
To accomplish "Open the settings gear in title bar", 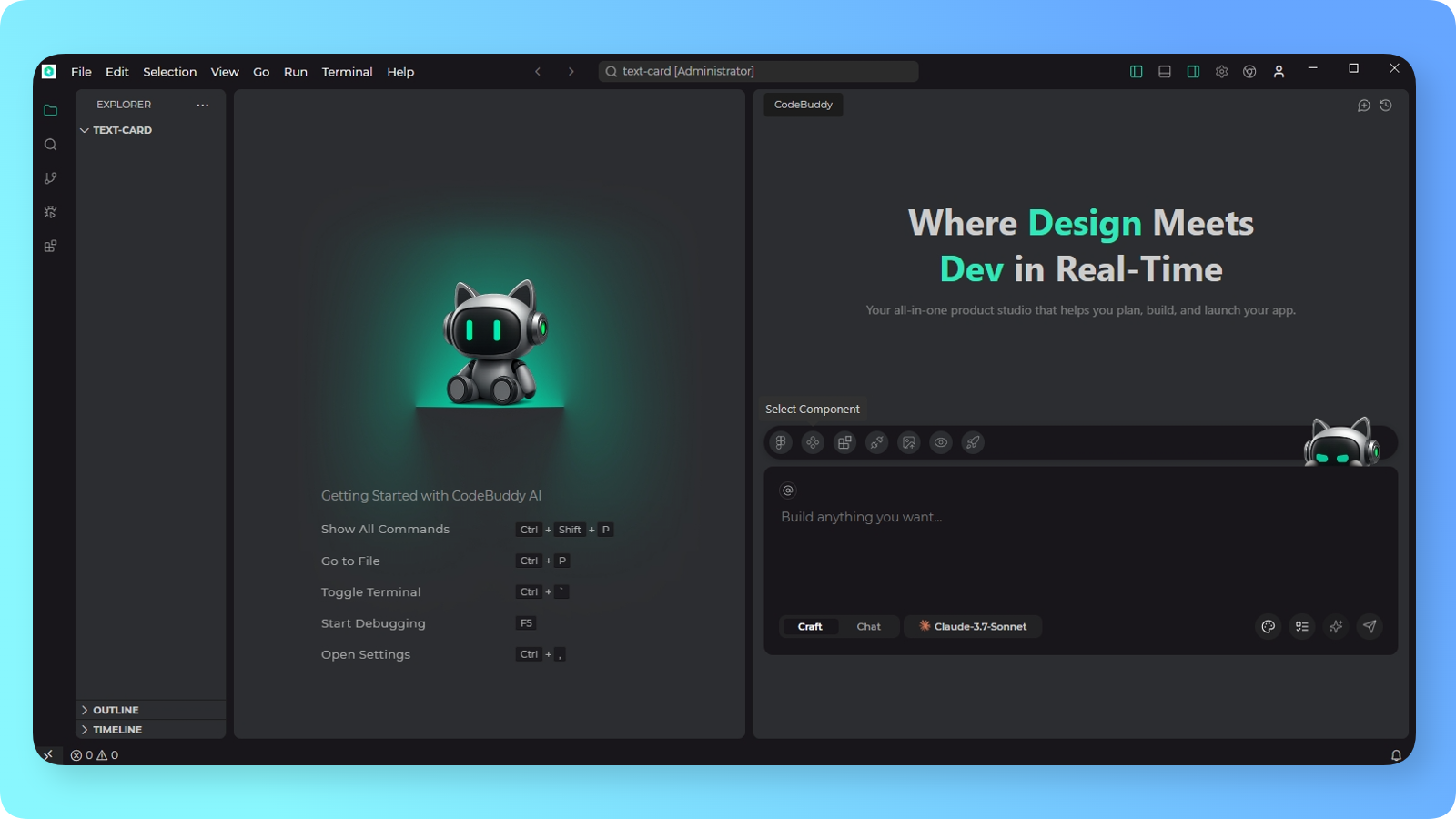I will coord(1221,72).
